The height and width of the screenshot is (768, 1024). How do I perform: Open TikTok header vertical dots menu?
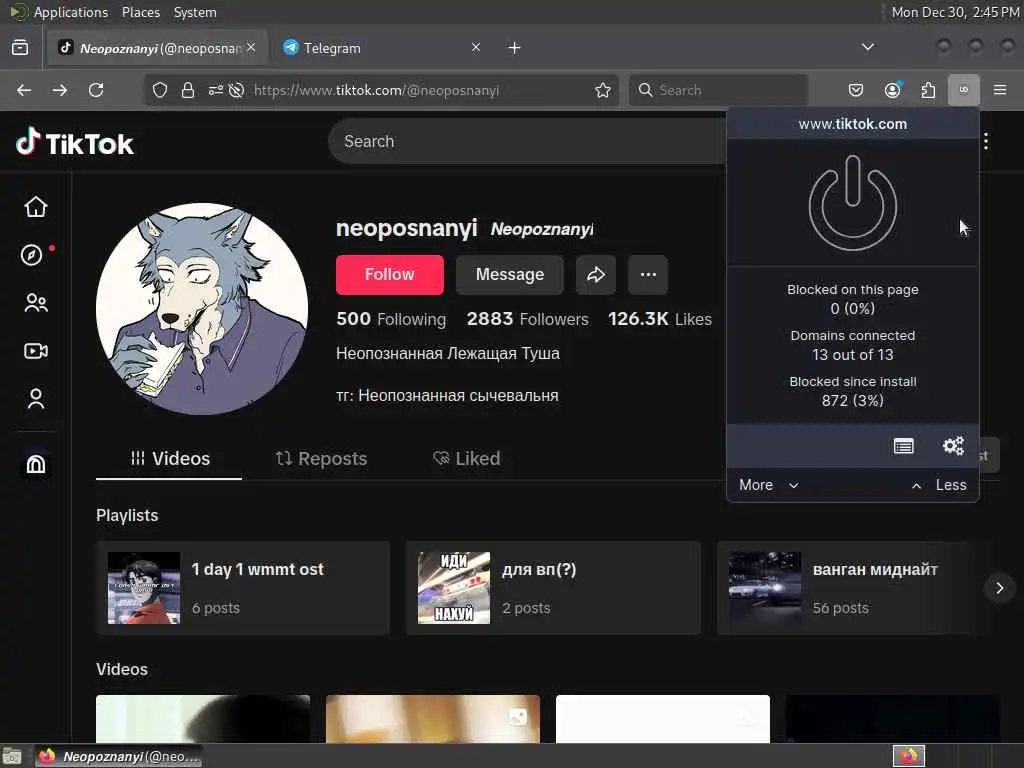point(986,141)
